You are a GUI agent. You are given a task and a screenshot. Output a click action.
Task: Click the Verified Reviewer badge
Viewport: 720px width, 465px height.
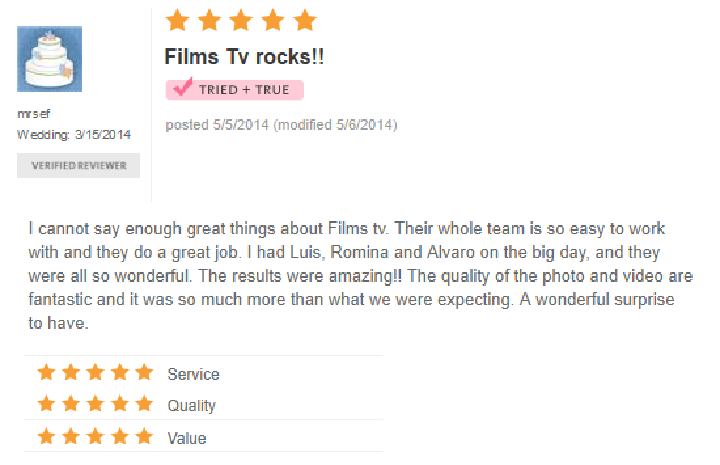(x=79, y=165)
